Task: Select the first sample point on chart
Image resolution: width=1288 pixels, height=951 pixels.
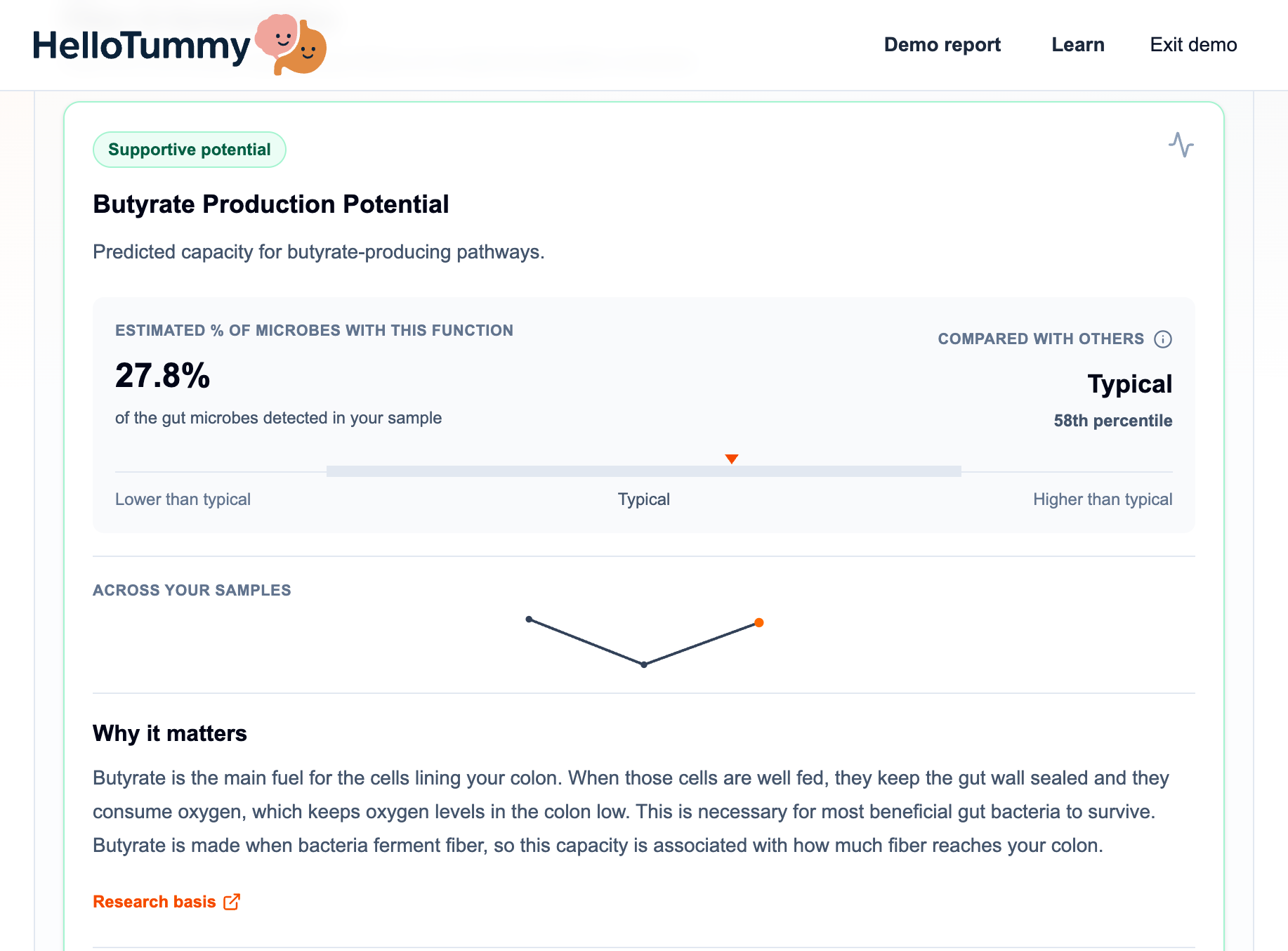Action: (529, 619)
